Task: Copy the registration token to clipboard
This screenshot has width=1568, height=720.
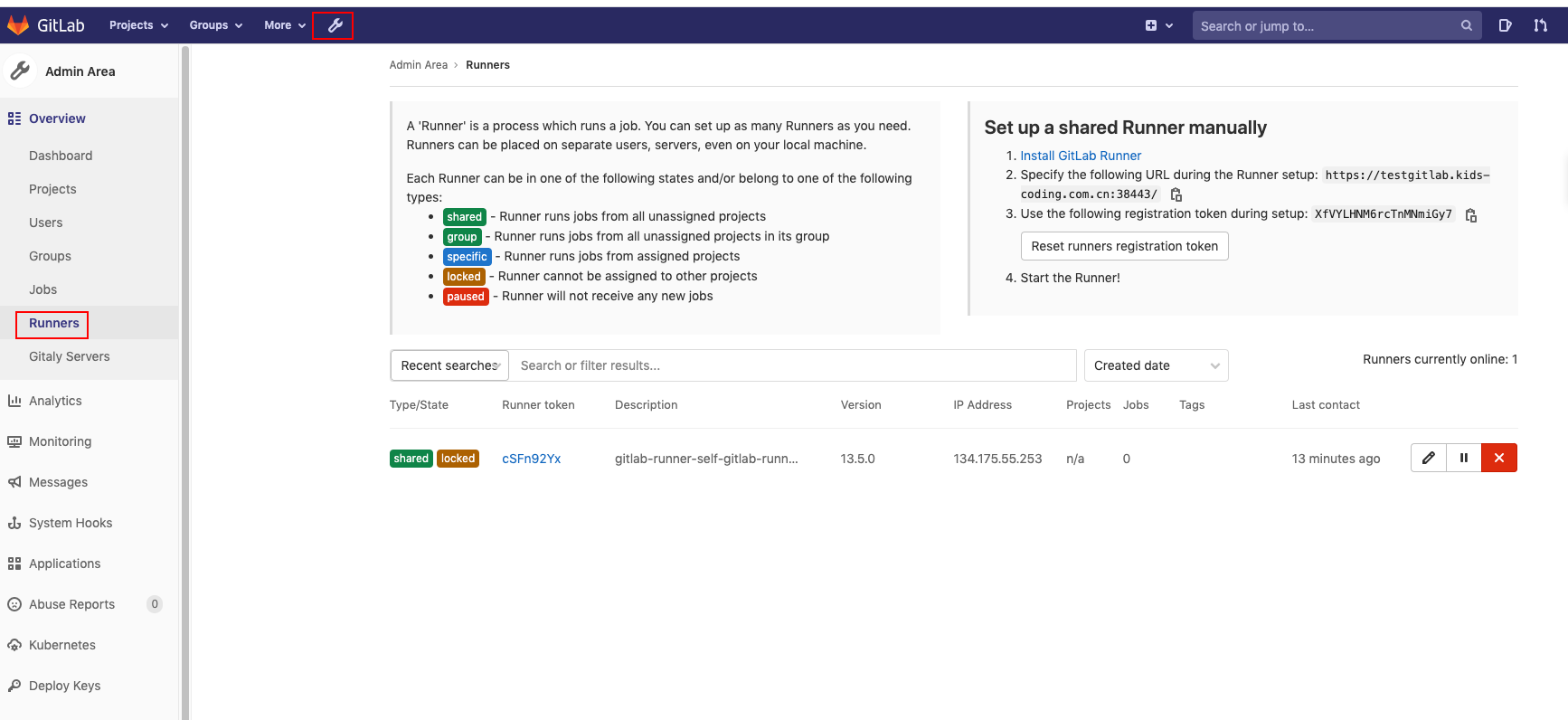Action: [x=1471, y=215]
